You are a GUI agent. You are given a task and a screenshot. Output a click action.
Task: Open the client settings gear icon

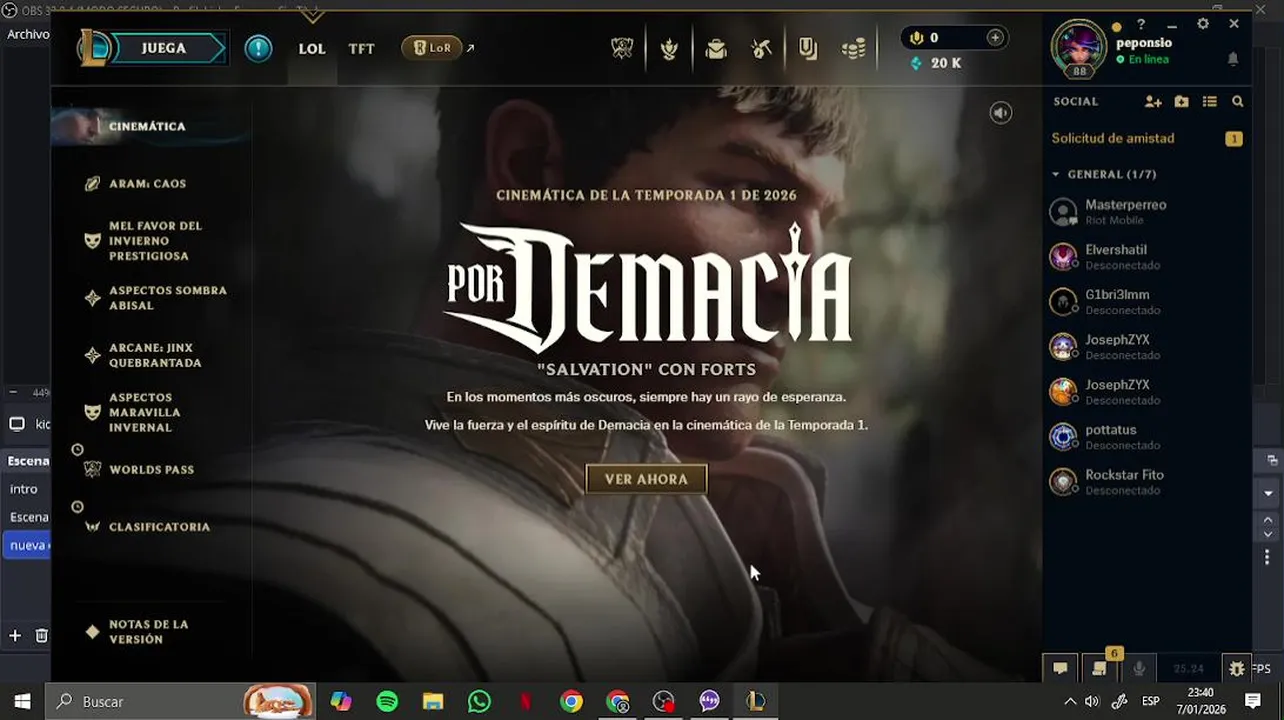point(1203,24)
